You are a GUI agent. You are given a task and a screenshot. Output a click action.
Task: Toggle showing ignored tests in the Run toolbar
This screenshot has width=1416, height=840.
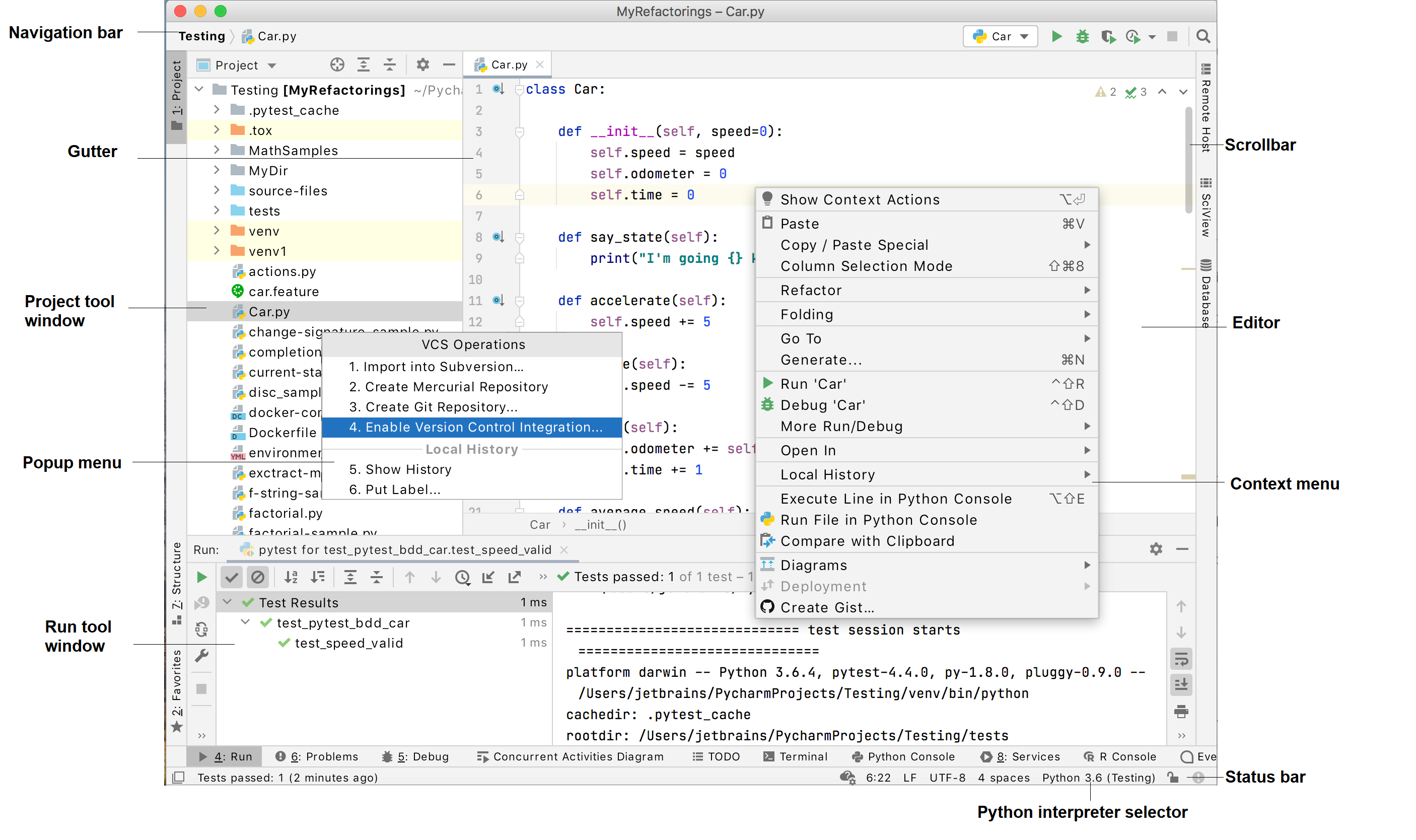coord(257,577)
